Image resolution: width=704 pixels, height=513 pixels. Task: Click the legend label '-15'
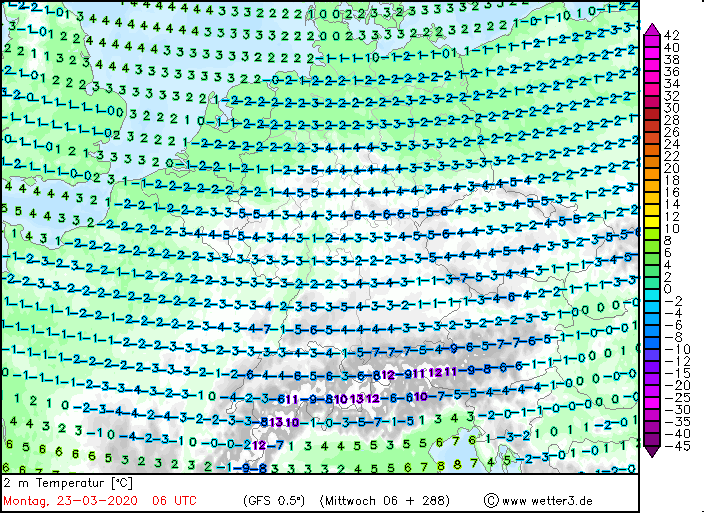coord(677,373)
